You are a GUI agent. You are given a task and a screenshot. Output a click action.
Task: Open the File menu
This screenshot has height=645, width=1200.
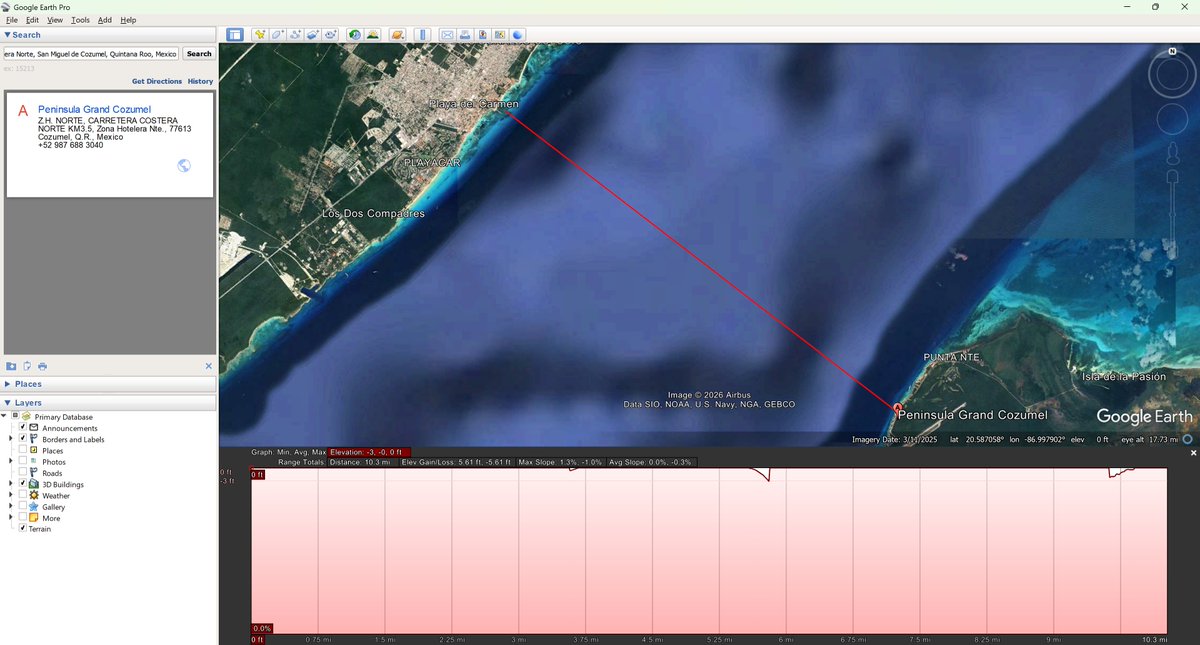(12, 20)
